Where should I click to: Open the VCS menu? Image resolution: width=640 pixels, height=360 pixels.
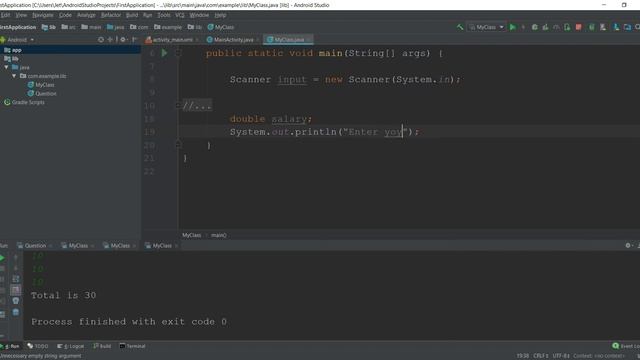180,15
